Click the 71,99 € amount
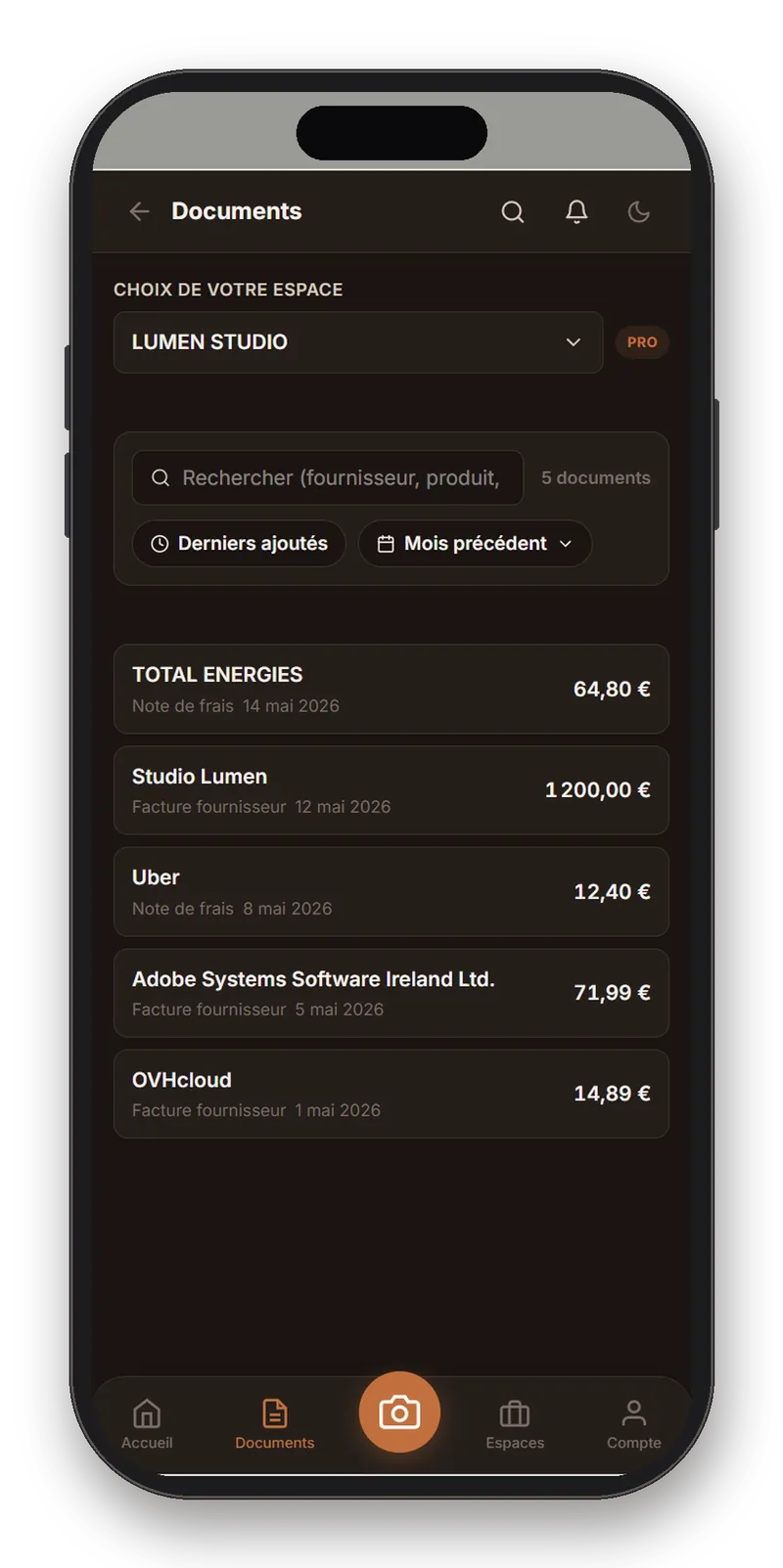 (x=612, y=993)
